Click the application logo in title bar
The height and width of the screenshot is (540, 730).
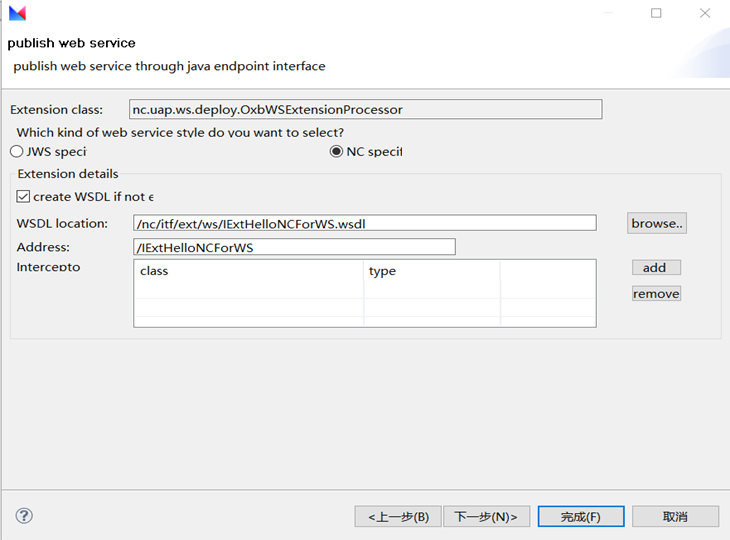pyautogui.click(x=18, y=14)
